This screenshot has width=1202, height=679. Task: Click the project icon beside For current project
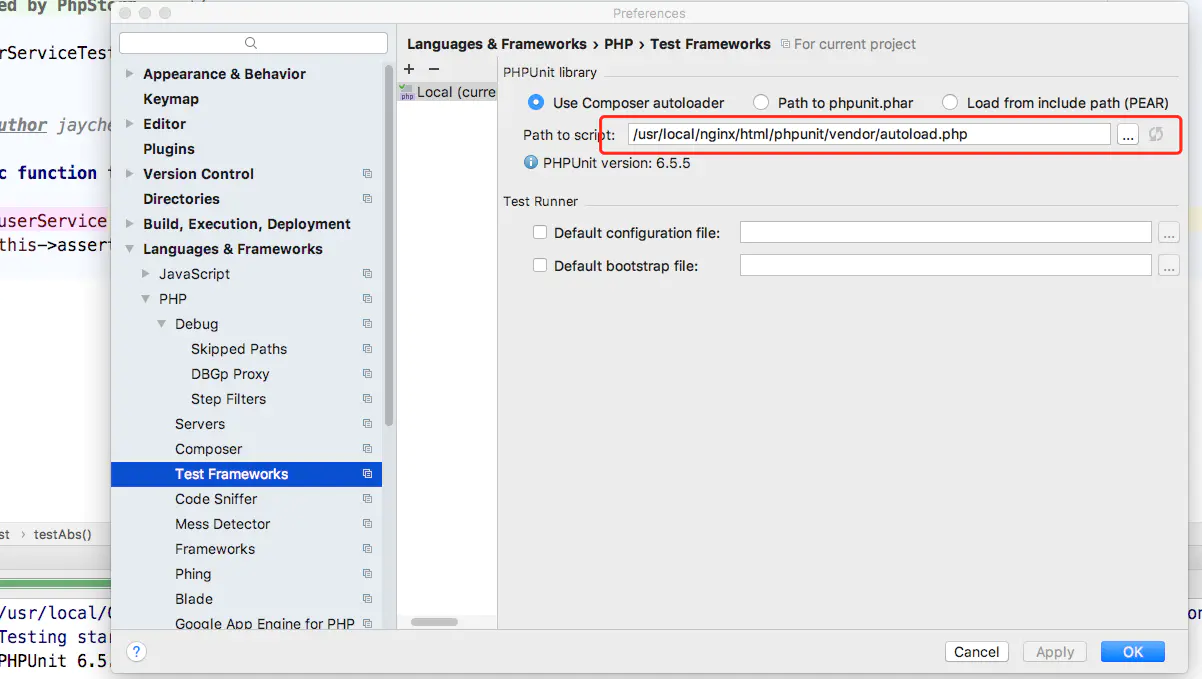785,44
